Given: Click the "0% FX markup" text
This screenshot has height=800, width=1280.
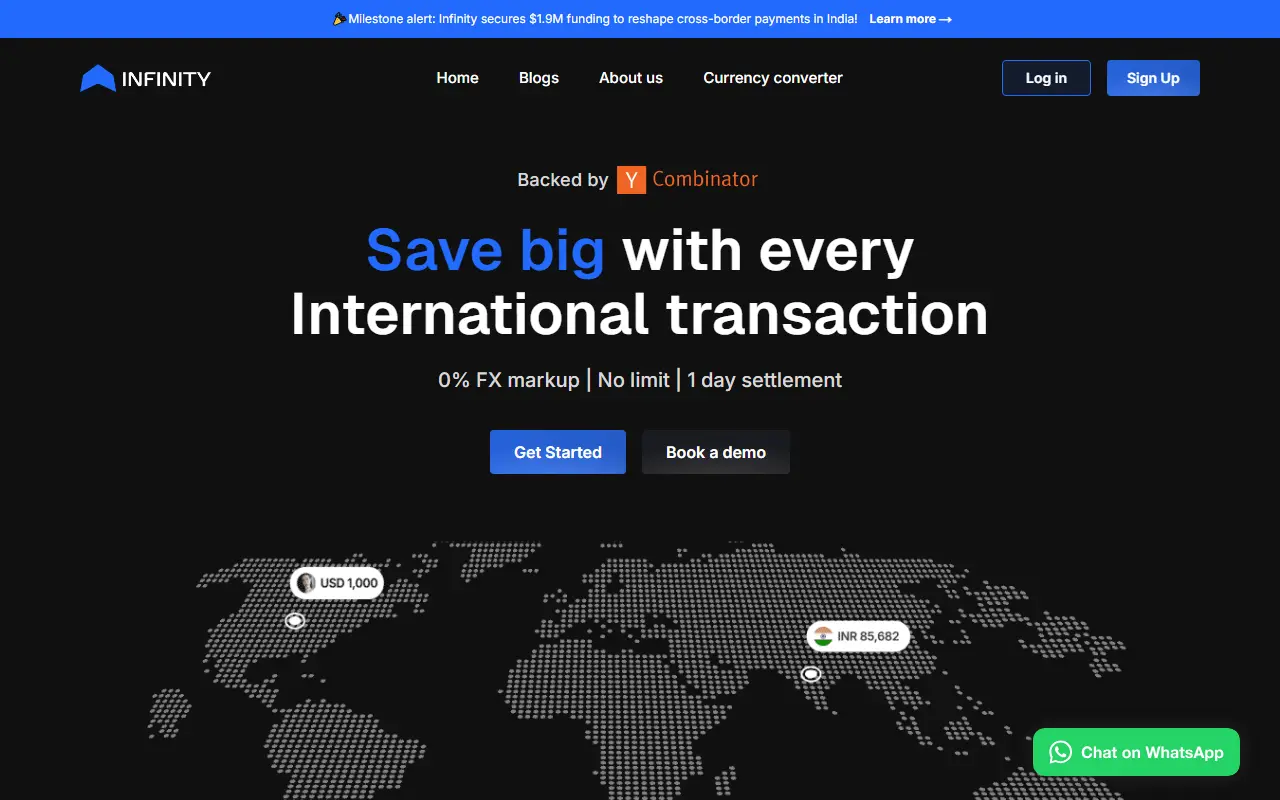Looking at the screenshot, I should [x=509, y=380].
